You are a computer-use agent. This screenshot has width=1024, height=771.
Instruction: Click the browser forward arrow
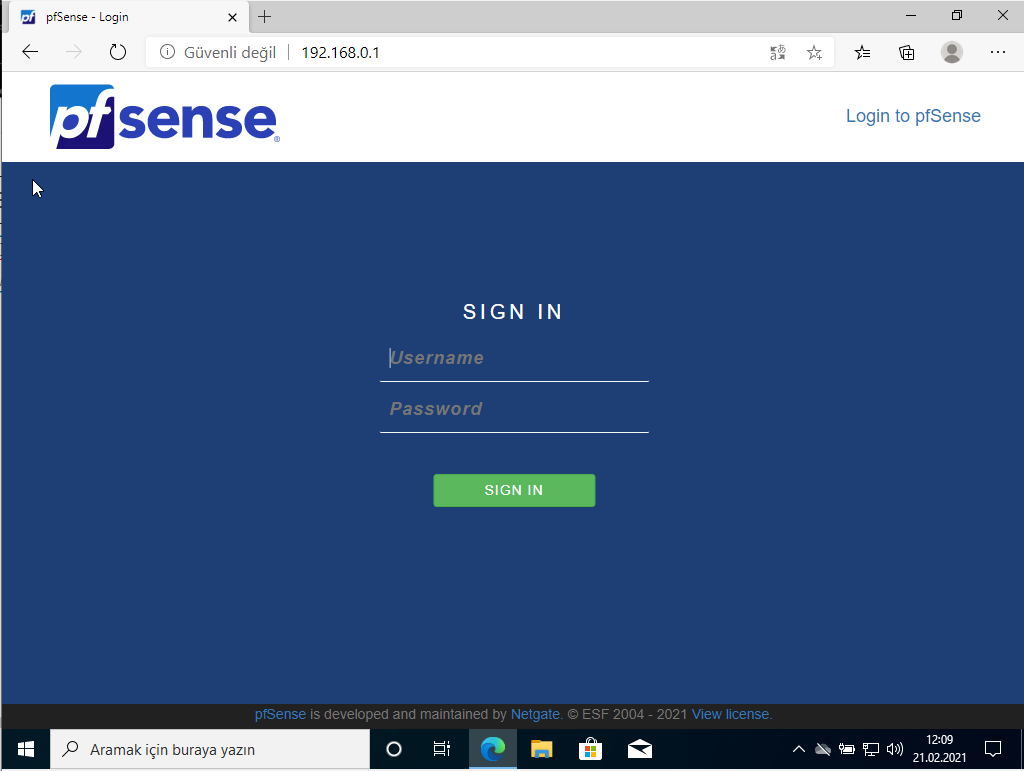(74, 52)
